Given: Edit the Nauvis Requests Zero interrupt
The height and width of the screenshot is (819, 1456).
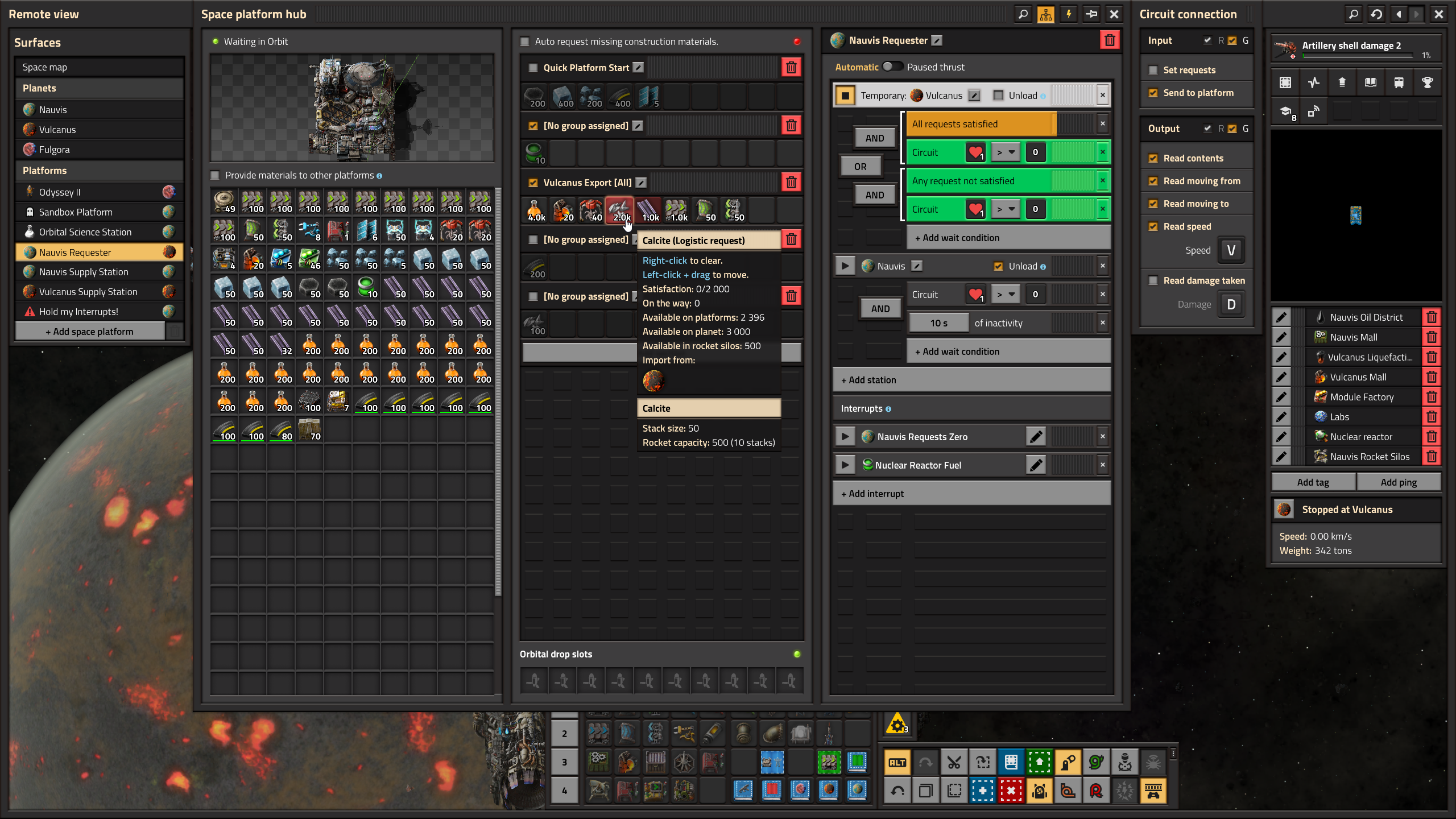Looking at the screenshot, I should [1036, 437].
